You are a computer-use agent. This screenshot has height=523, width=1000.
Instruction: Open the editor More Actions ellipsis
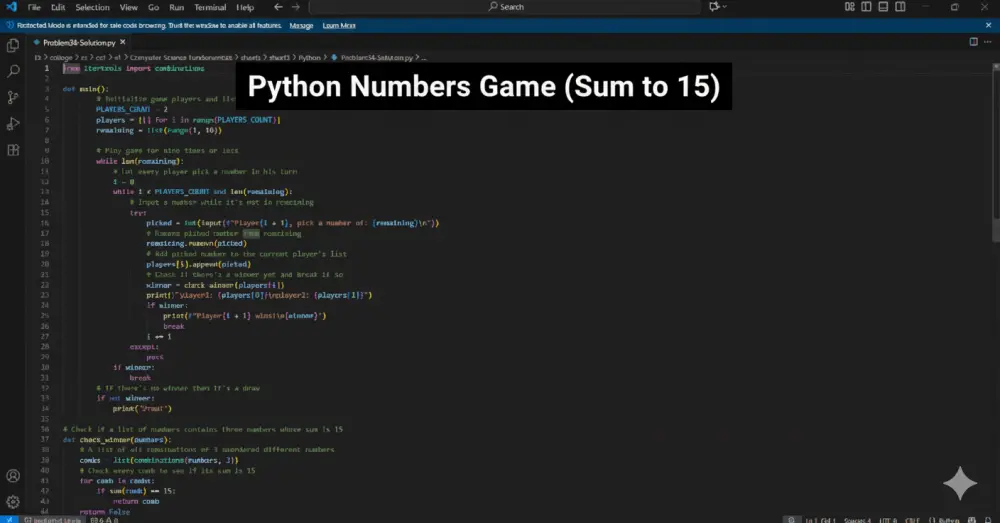point(988,42)
